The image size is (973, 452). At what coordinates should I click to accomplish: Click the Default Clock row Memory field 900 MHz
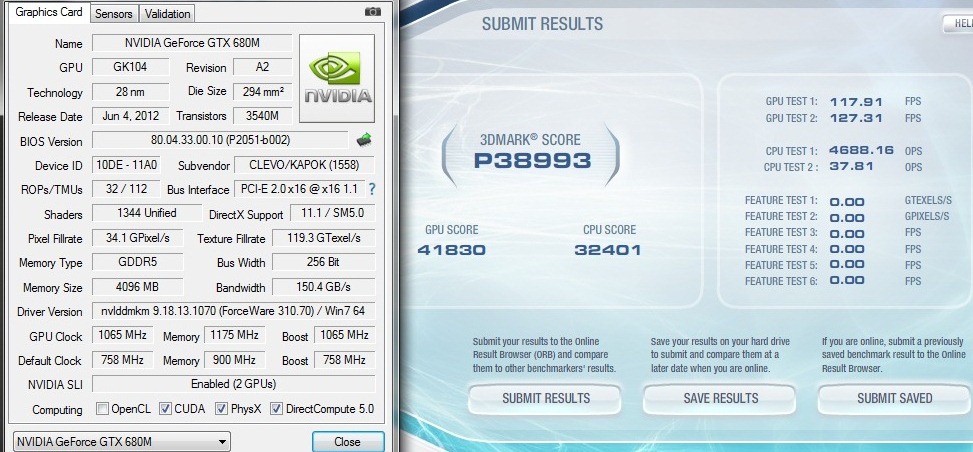coord(234,359)
